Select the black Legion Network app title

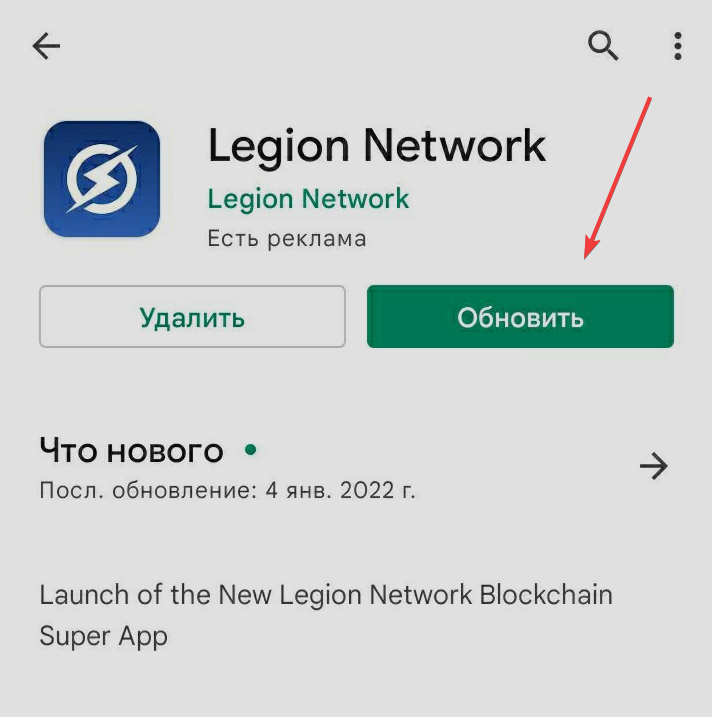377,147
